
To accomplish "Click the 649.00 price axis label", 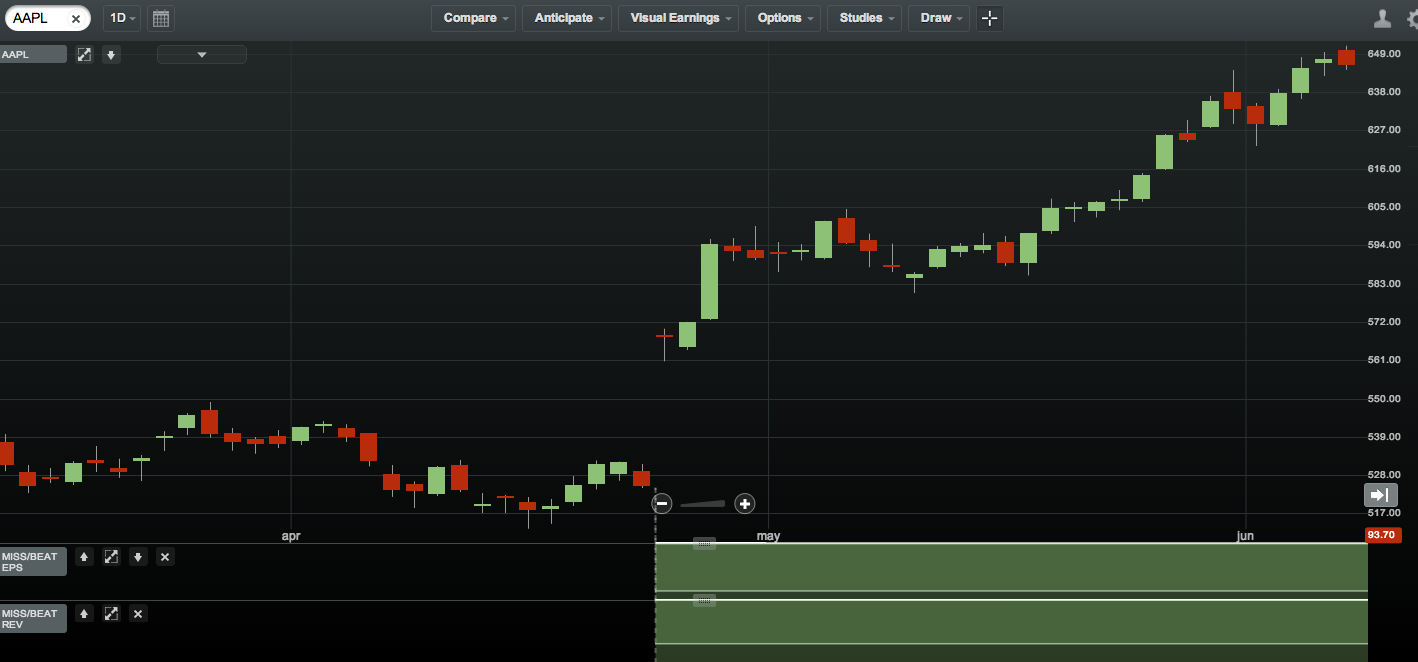I will pyautogui.click(x=1383, y=54).
